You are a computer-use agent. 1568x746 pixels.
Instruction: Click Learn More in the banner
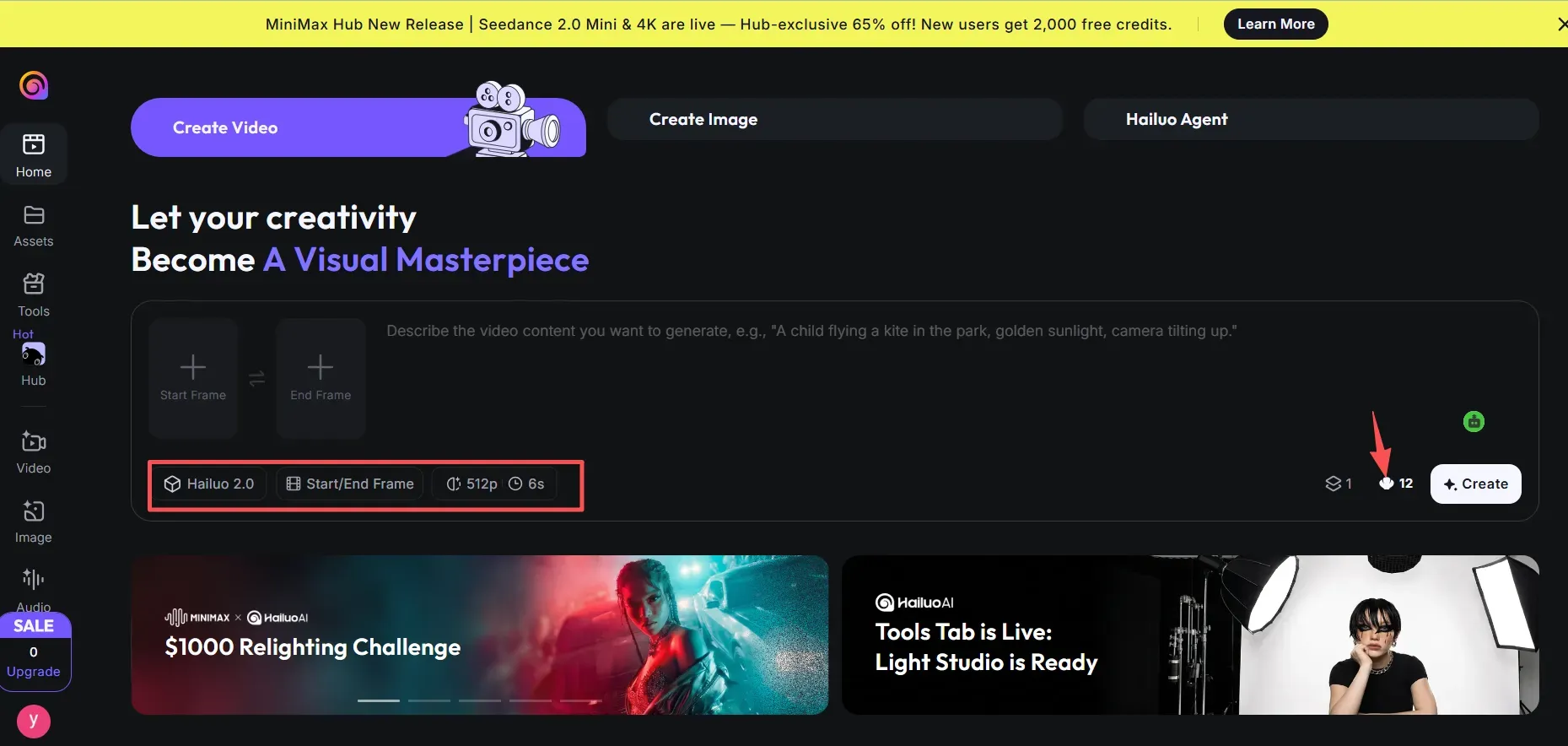click(1275, 24)
